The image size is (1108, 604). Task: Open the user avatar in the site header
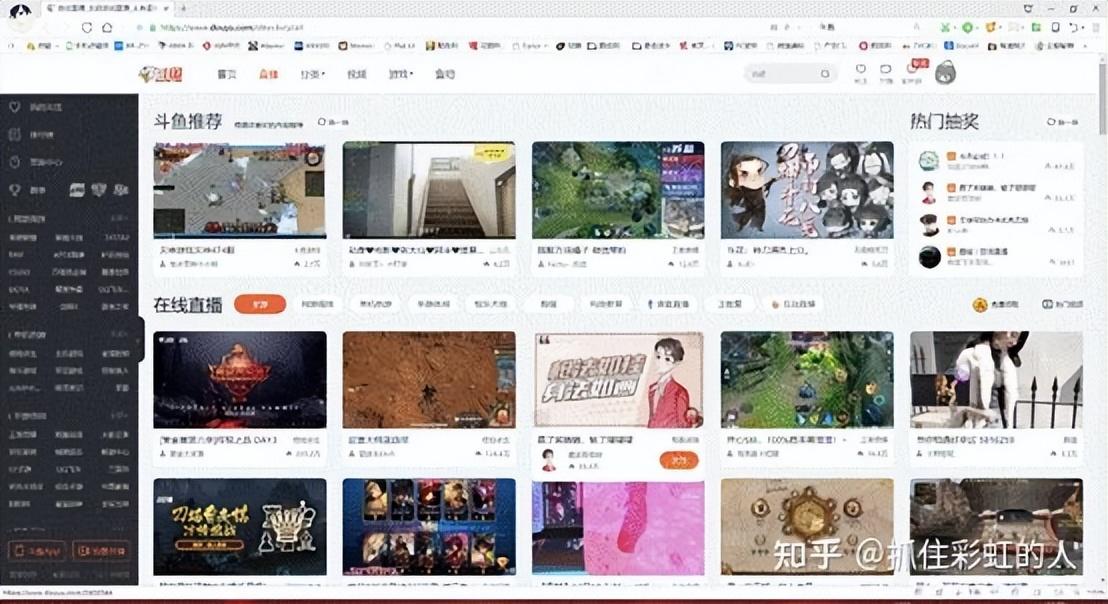coord(945,73)
